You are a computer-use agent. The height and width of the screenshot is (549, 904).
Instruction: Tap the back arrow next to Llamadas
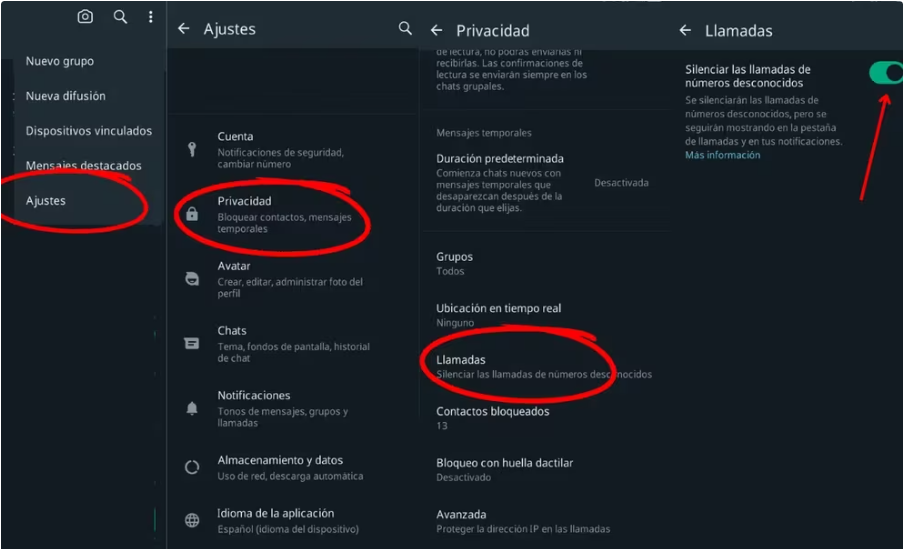tap(685, 30)
